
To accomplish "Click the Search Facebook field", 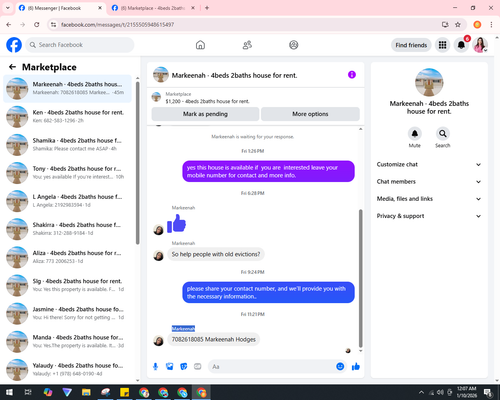I will (80, 45).
